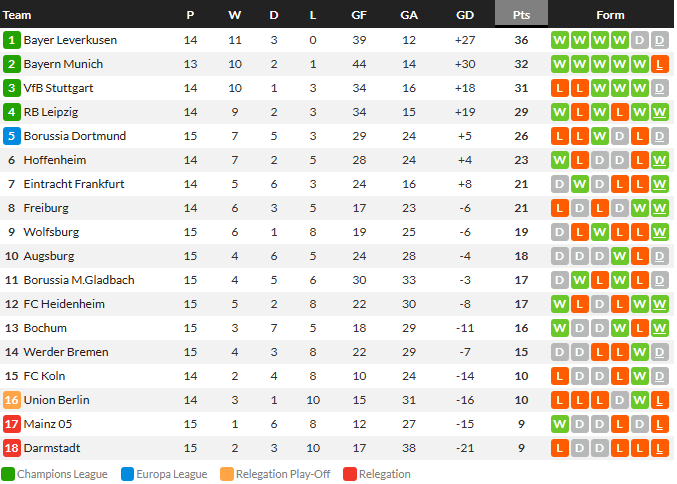This screenshot has height=484, width=677.
Task: Click Bayer Leverkusen's underlined draw form badge
Action: point(659,40)
